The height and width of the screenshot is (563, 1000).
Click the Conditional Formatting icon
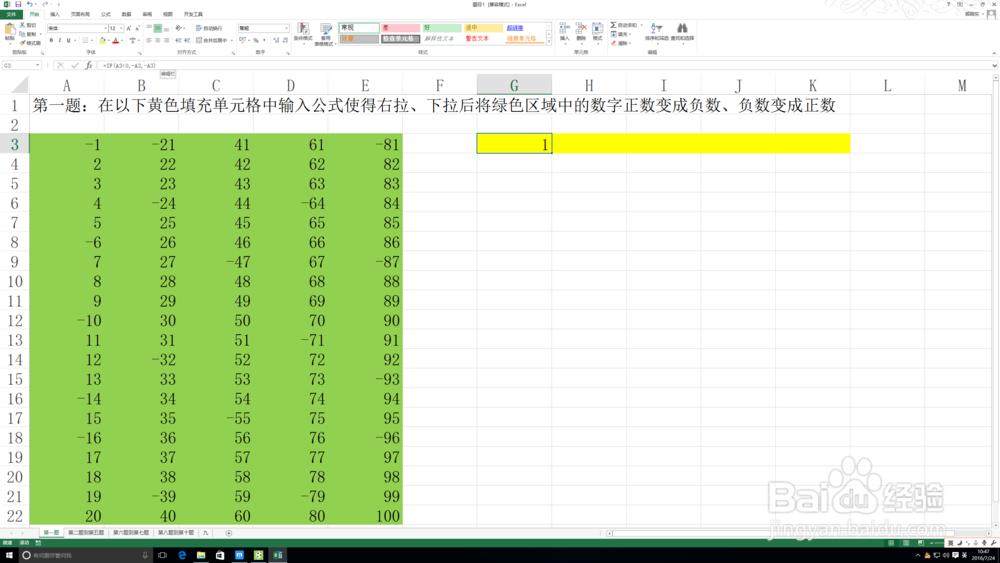pyautogui.click(x=303, y=29)
